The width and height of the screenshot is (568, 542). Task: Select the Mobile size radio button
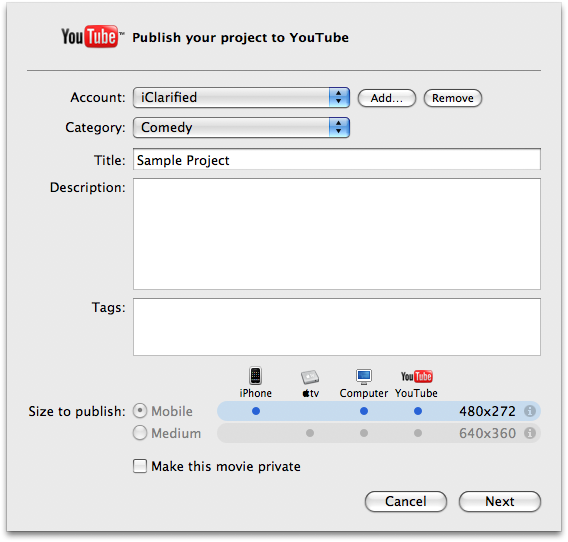point(140,411)
